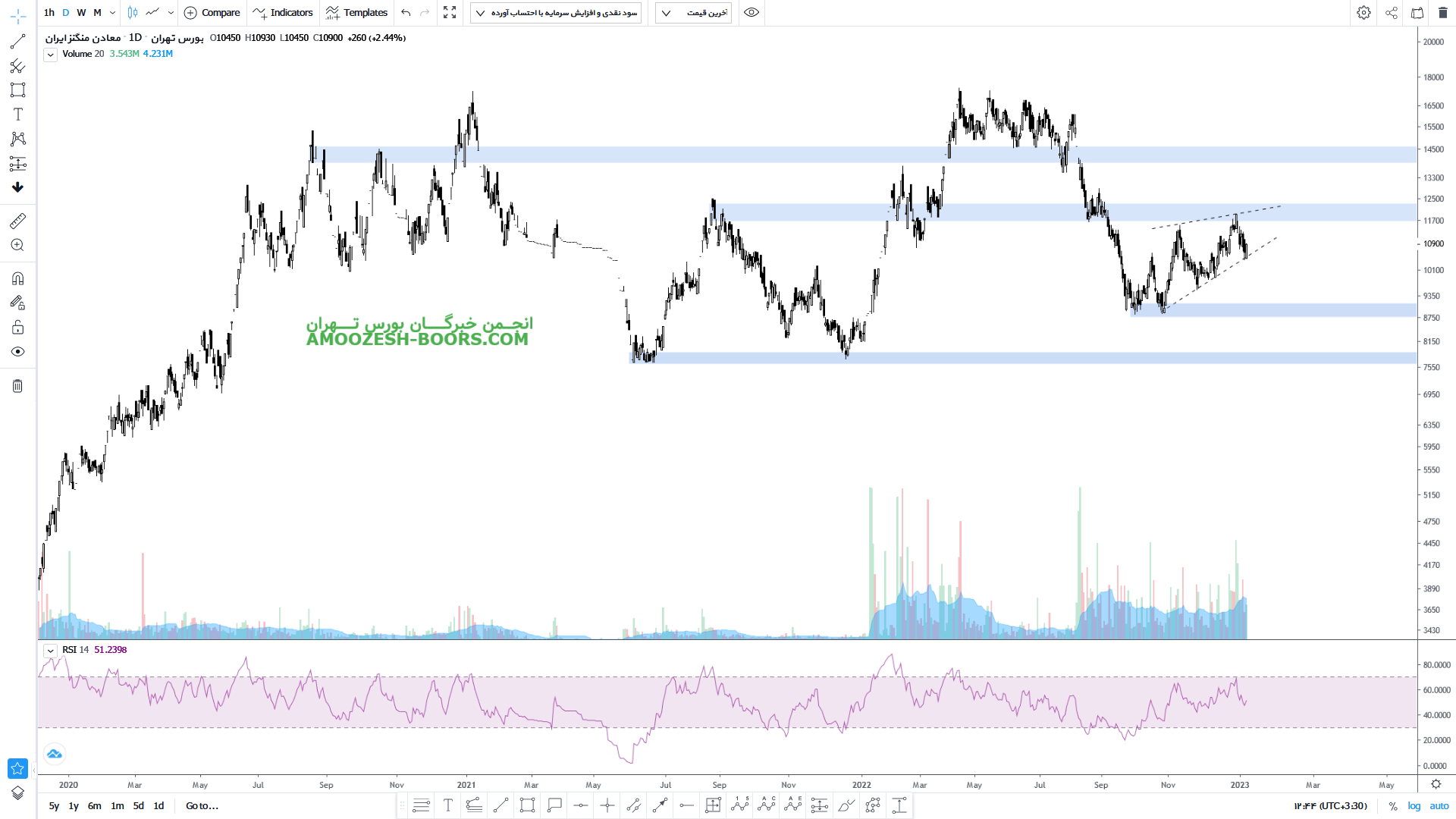The image size is (1456, 819).
Task: Toggle log scale on price axis
Action: point(1414,806)
